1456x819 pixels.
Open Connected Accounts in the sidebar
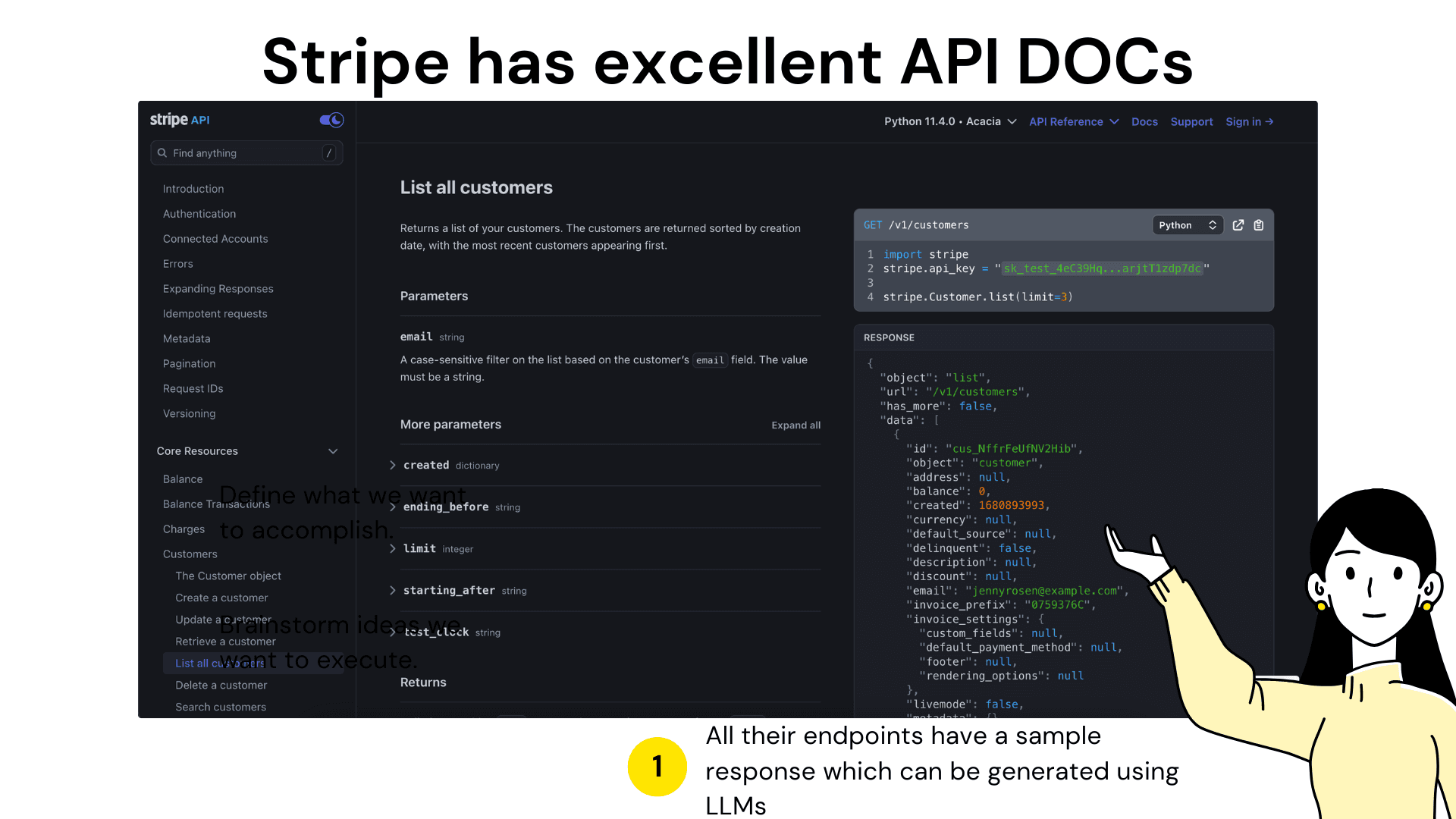(x=215, y=239)
